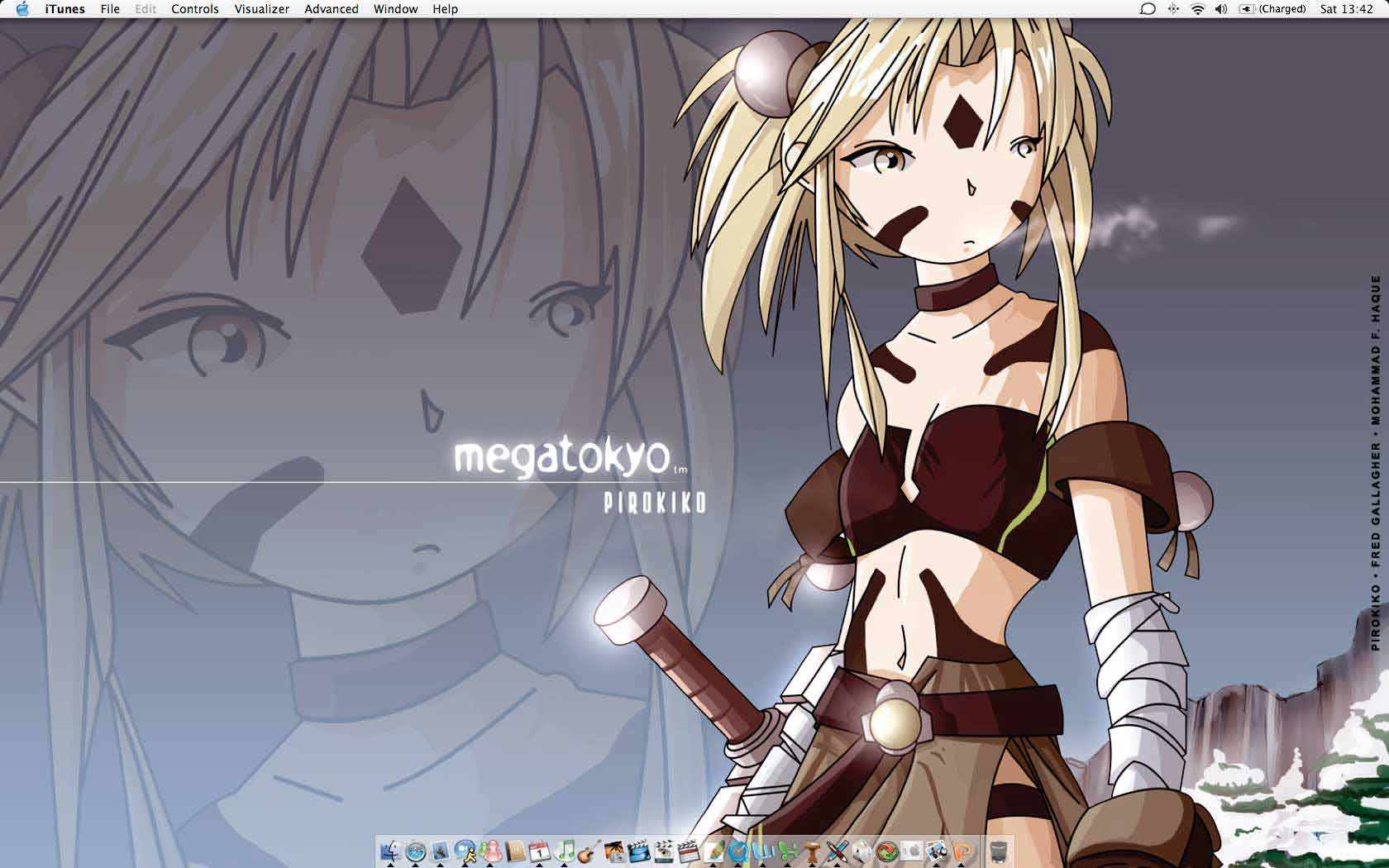Launch GarageBand guitar icon

coord(589,851)
